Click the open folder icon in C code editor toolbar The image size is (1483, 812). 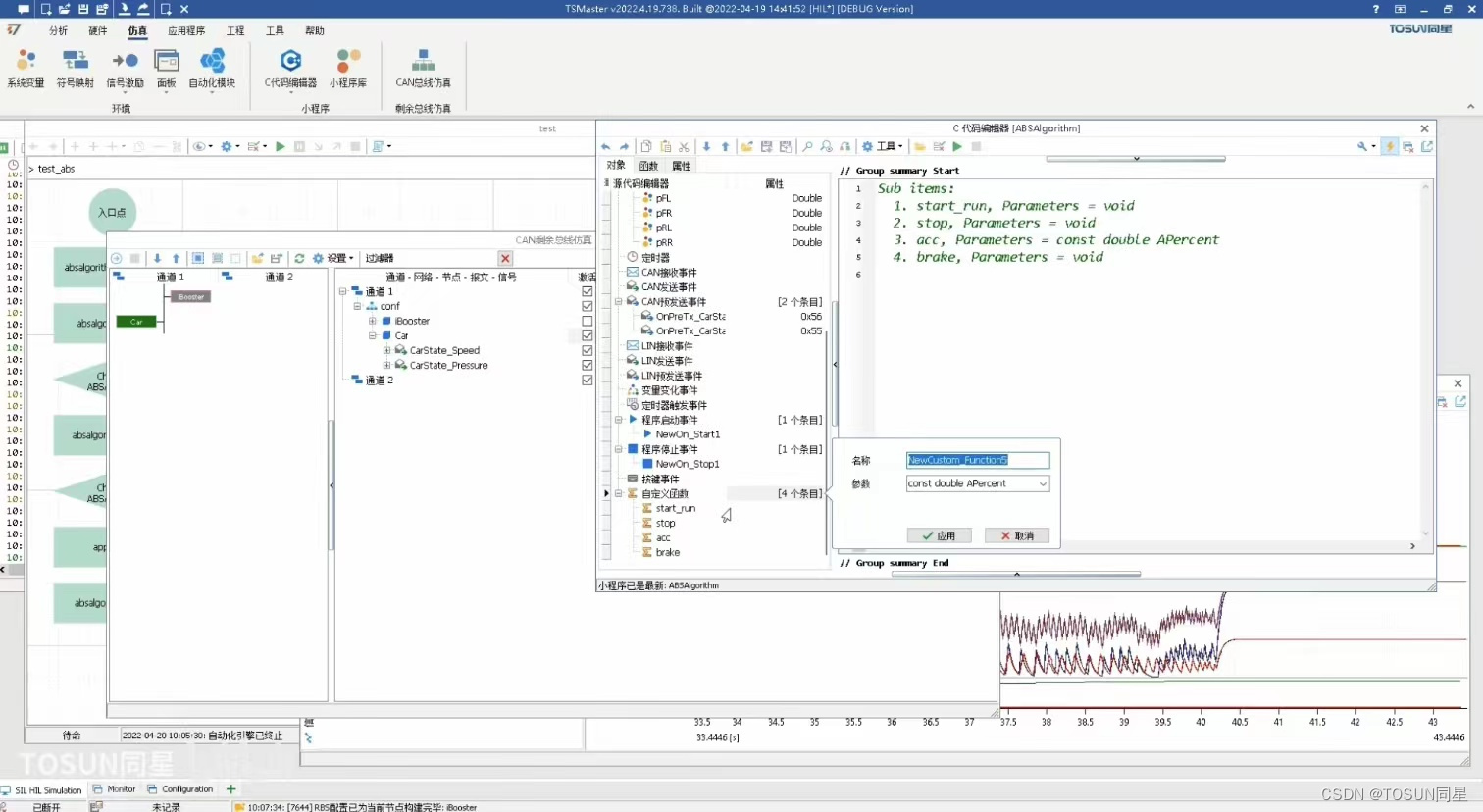pos(746,146)
